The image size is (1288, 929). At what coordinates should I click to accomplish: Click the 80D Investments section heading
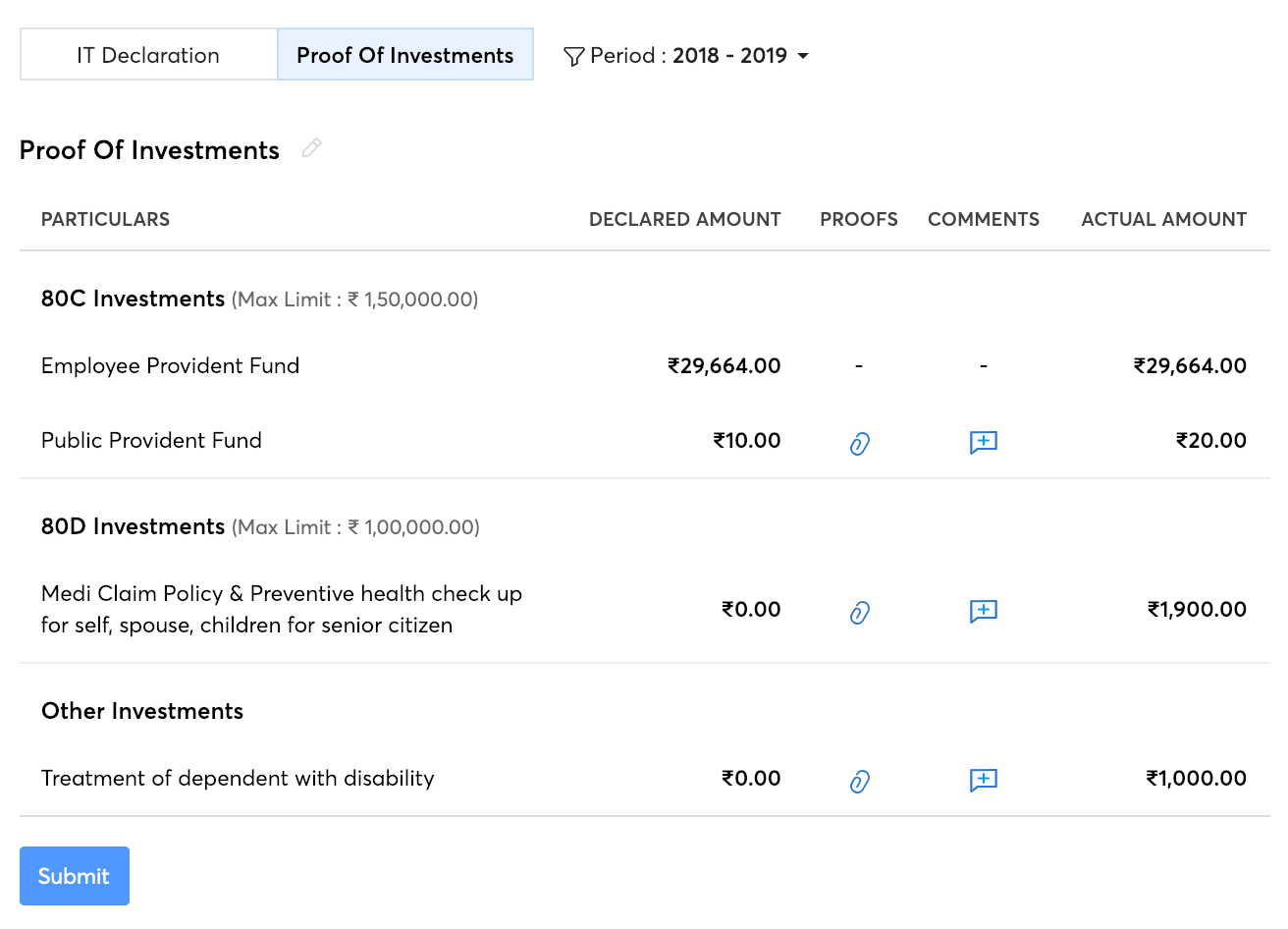(133, 527)
